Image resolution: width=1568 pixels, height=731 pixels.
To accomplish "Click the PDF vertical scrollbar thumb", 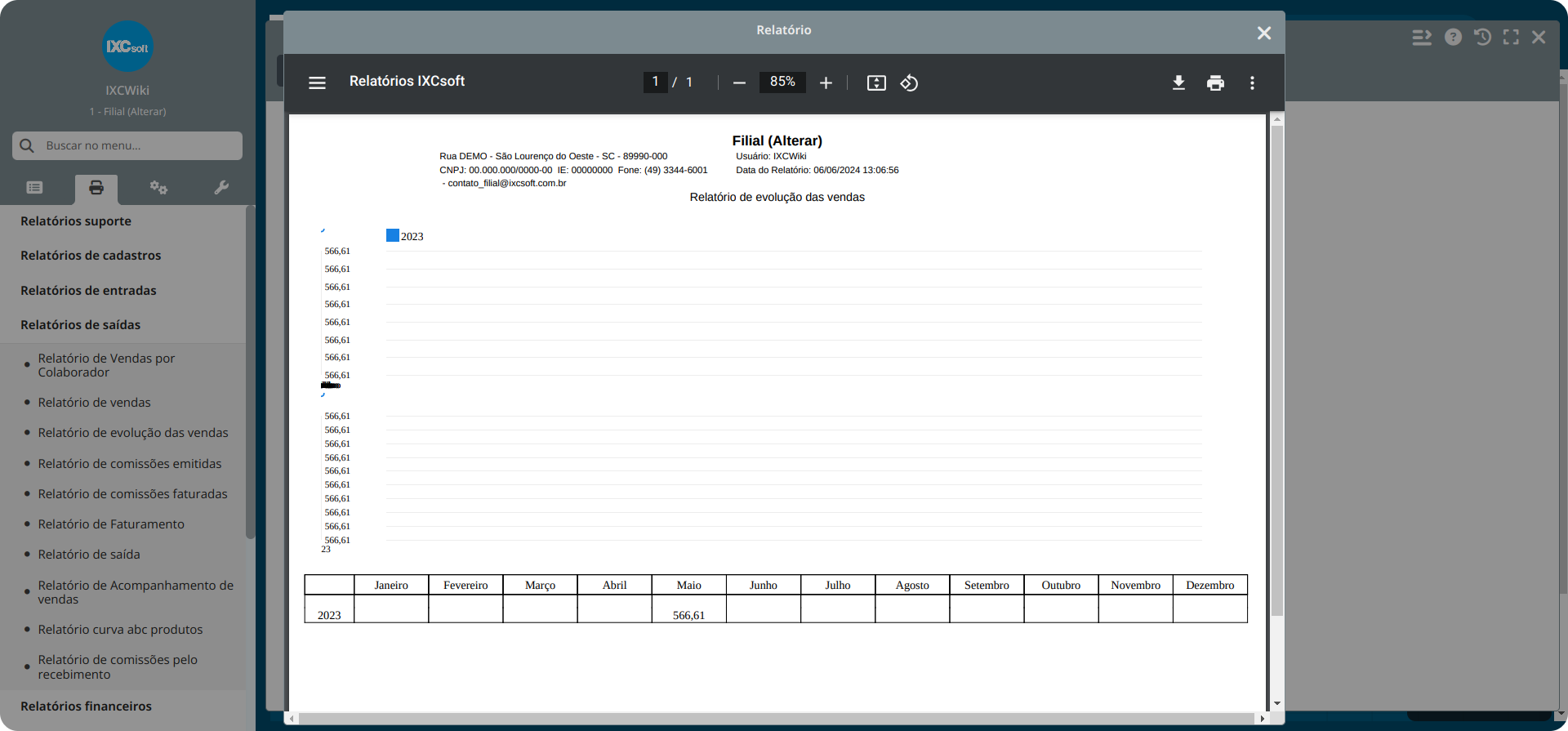I will pos(1277,369).
